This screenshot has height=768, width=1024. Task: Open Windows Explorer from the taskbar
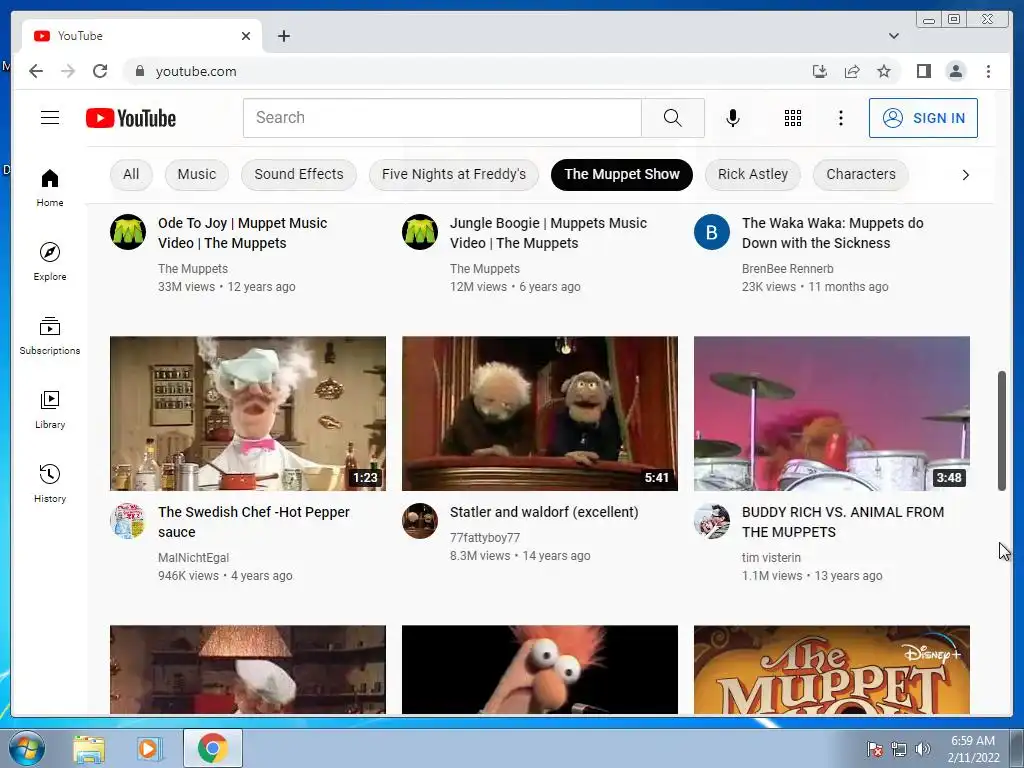pyautogui.click(x=89, y=748)
